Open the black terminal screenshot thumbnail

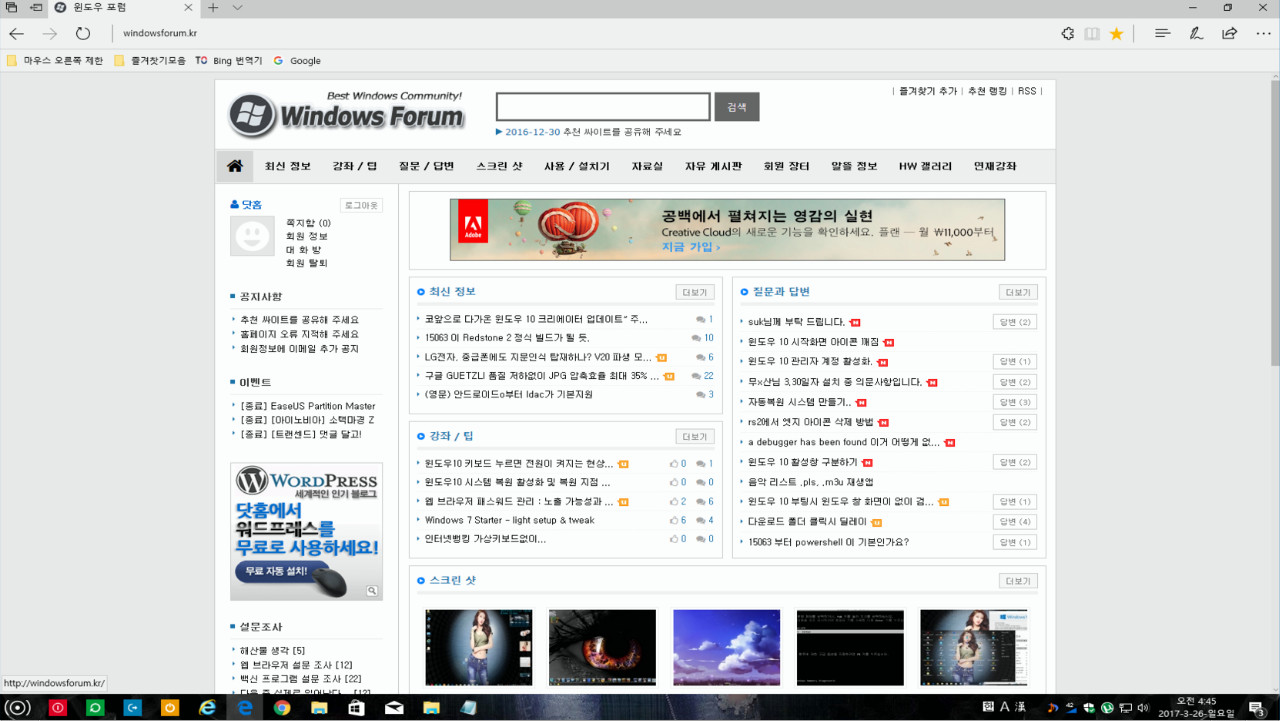pyautogui.click(x=850, y=647)
